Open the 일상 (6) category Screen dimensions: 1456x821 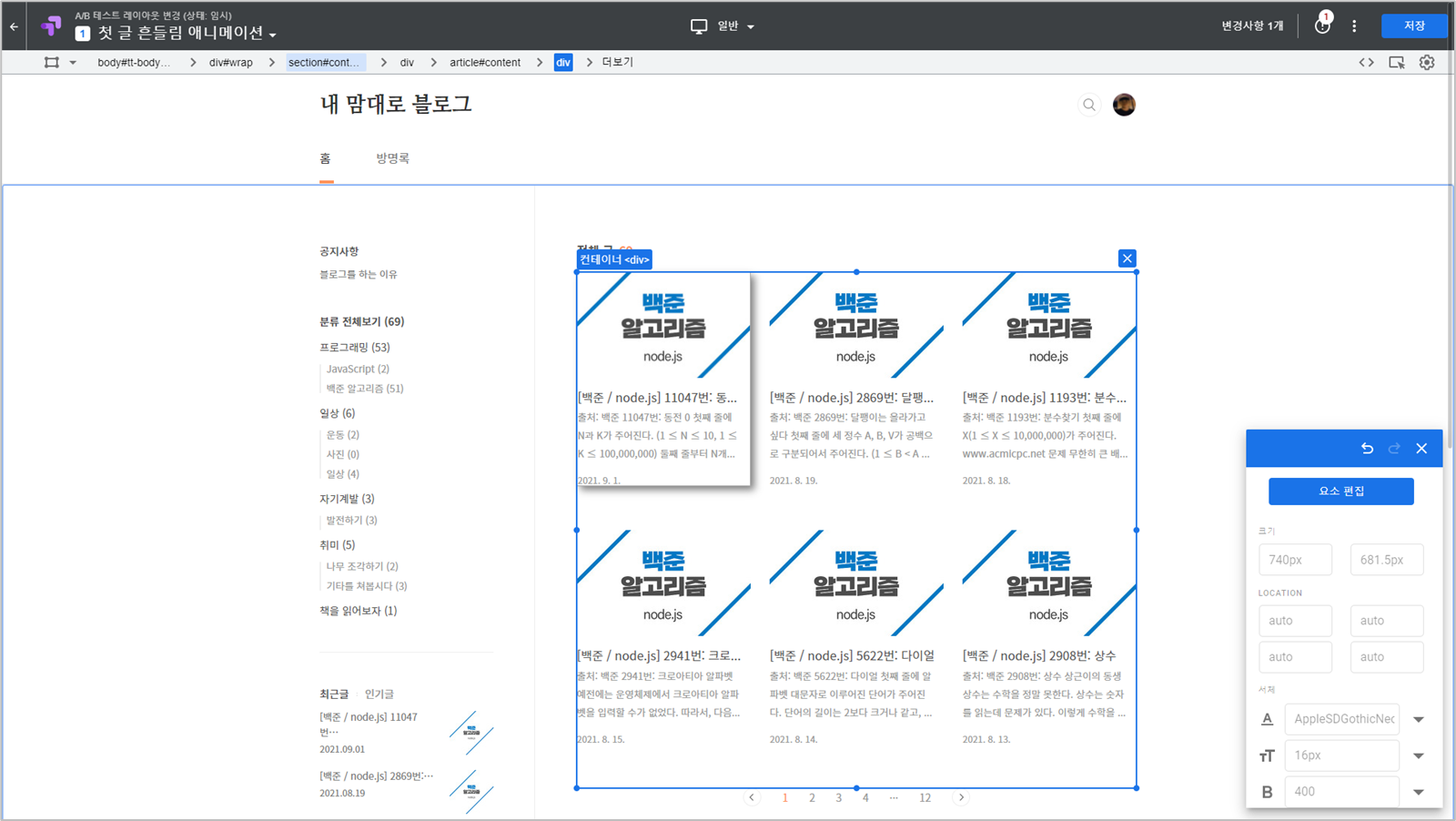point(337,413)
